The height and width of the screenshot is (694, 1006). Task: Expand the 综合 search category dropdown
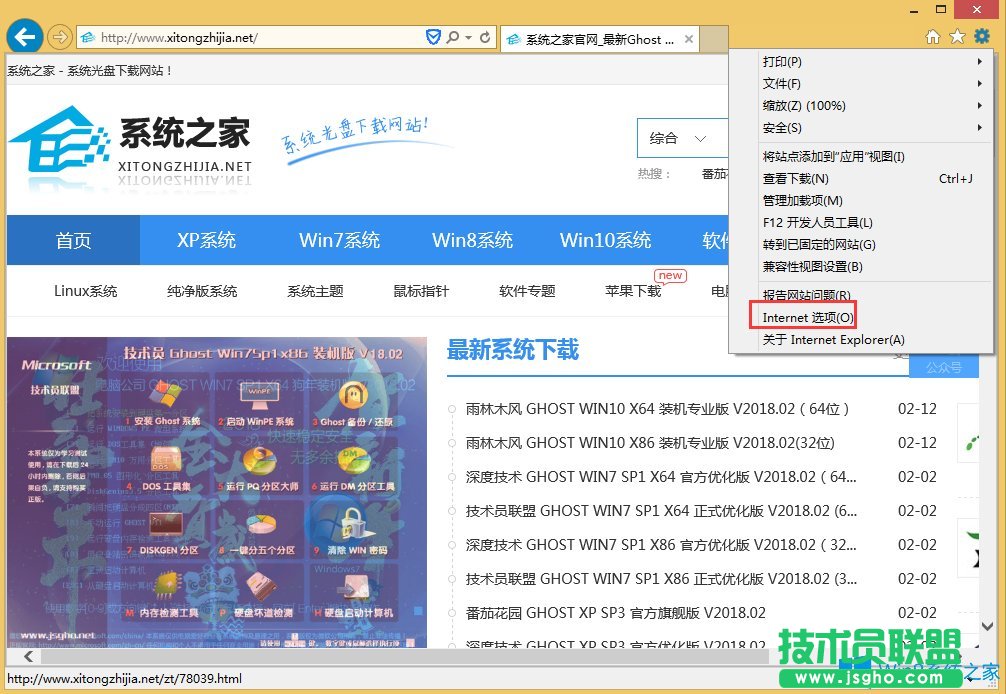coord(683,138)
